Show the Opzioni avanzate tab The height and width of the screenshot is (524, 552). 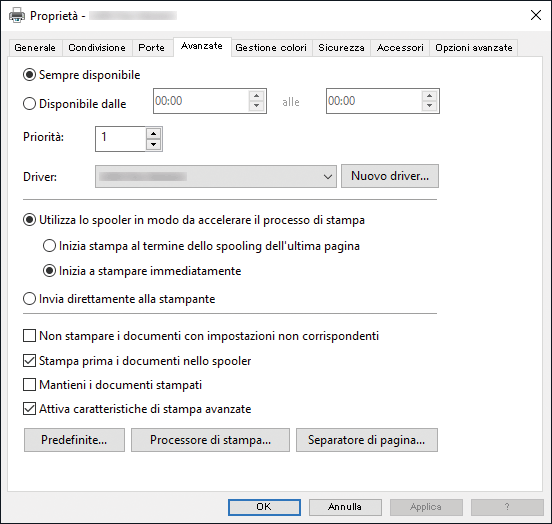473,48
